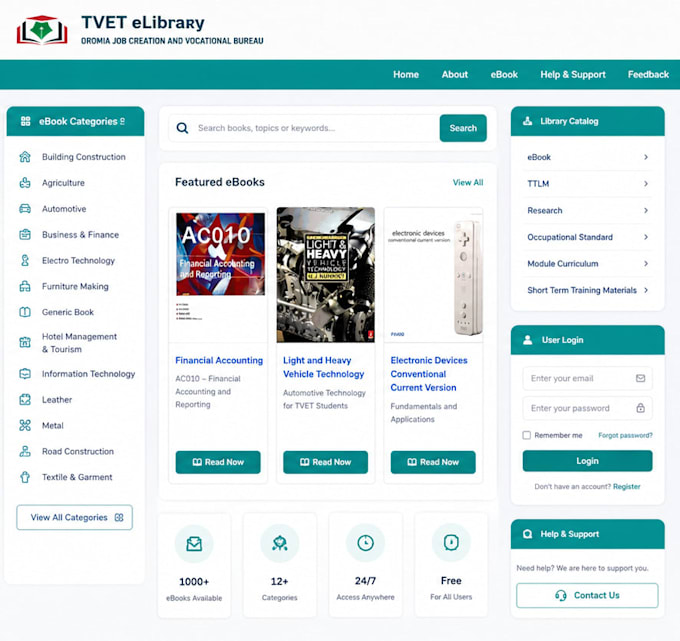Open the Light & Heavy Vehicle cover thumbnail
This screenshot has width=680, height=641.
coord(326,275)
